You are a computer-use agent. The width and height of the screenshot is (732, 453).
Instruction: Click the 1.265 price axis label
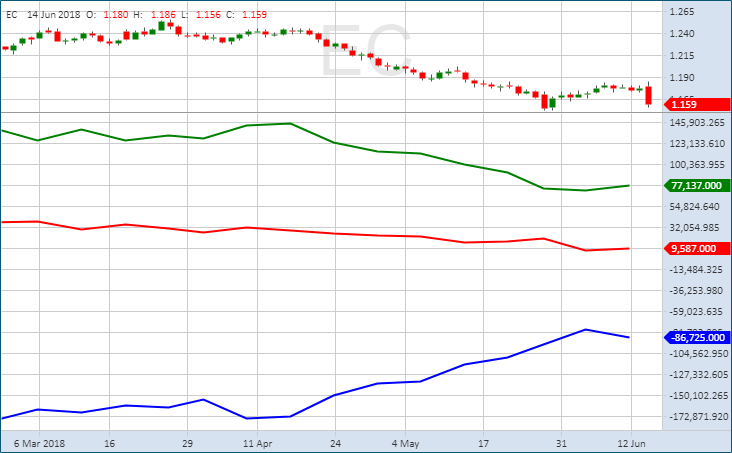point(682,12)
